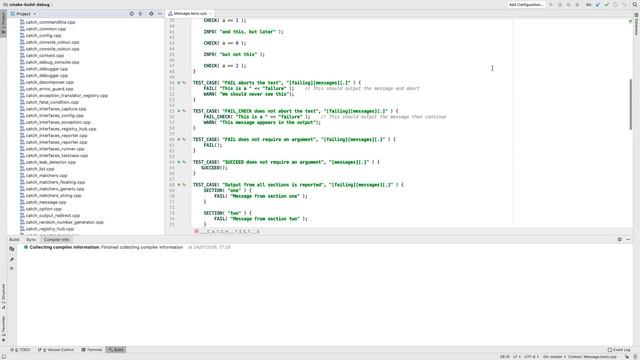640x360 pixels.
Task: Toggle tool window quick access icon in bottom-left corner
Action: coord(4,357)
